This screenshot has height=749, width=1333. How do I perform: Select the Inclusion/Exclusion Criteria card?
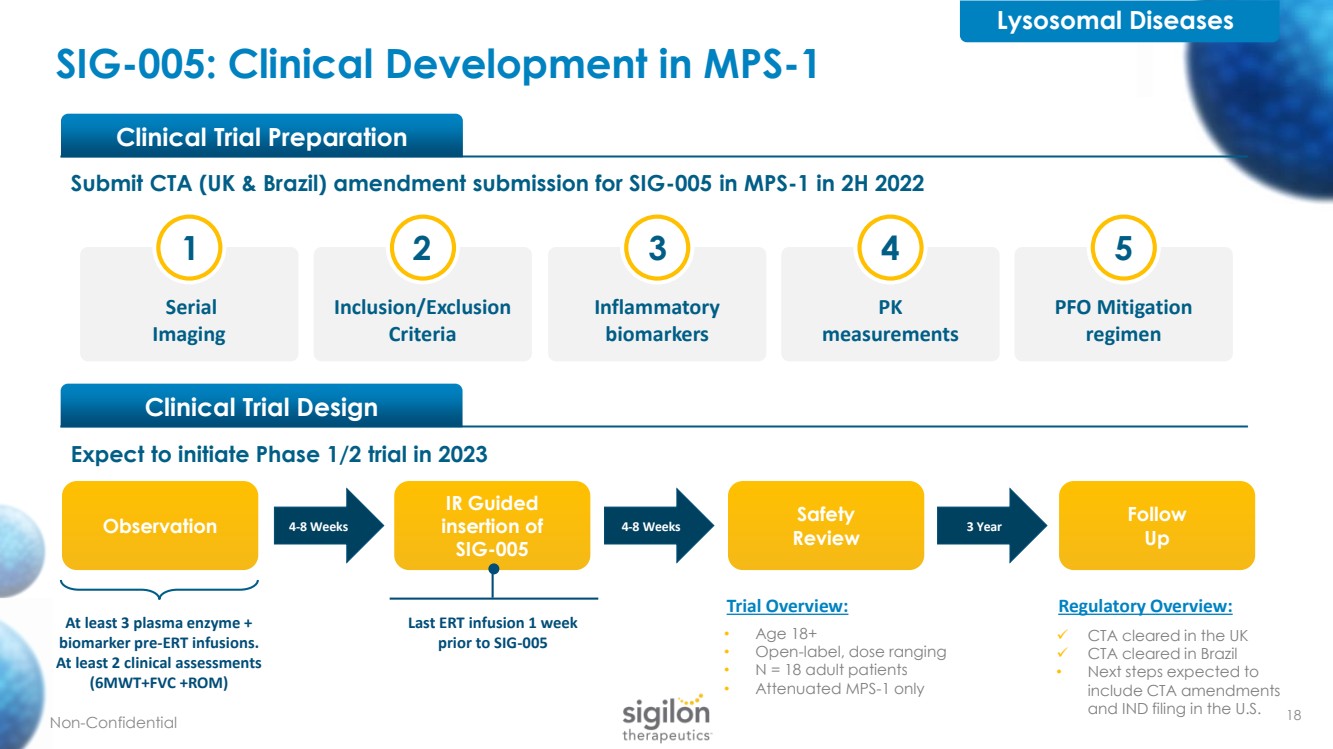(x=422, y=304)
